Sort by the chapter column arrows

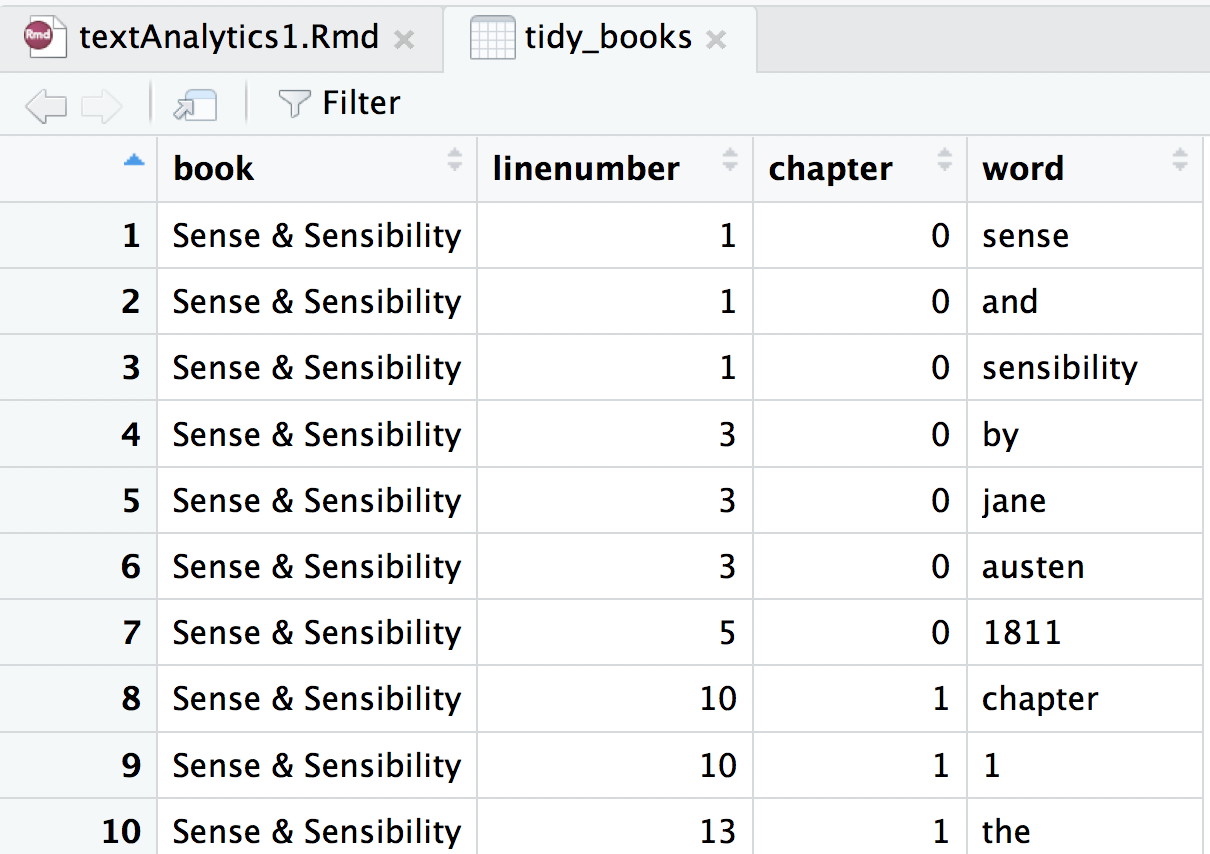point(944,159)
